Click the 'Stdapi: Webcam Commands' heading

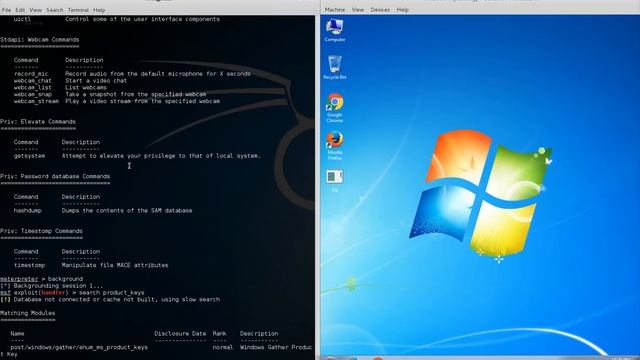[40, 40]
